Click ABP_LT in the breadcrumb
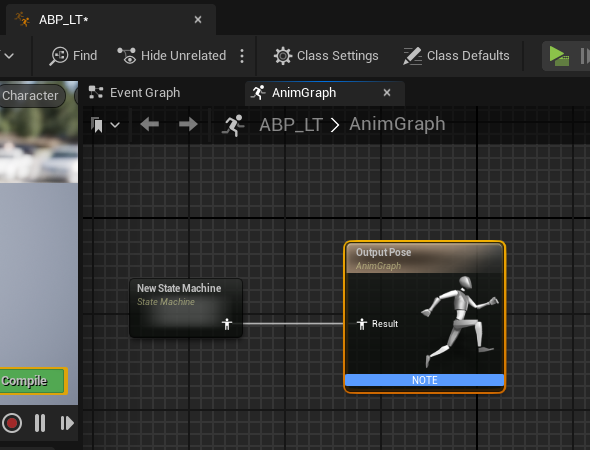The height and width of the screenshot is (450, 590). (x=291, y=125)
